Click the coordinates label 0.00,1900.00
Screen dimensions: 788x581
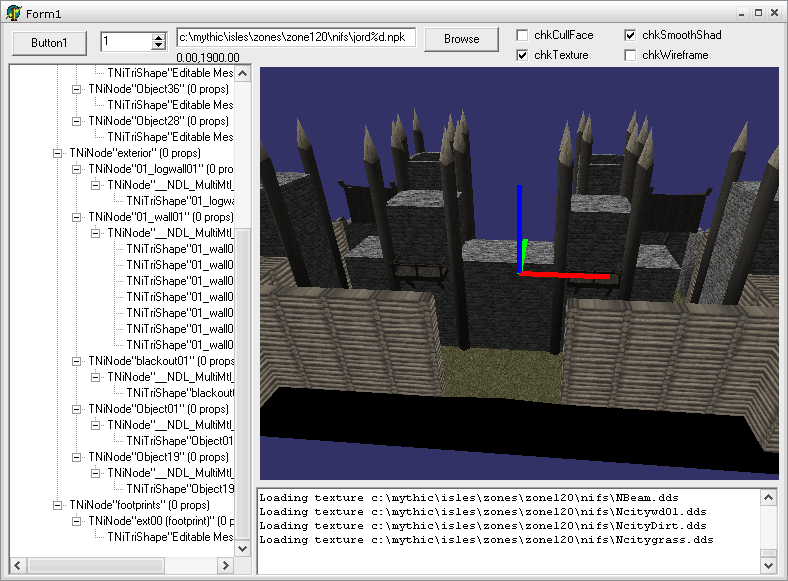tap(208, 57)
